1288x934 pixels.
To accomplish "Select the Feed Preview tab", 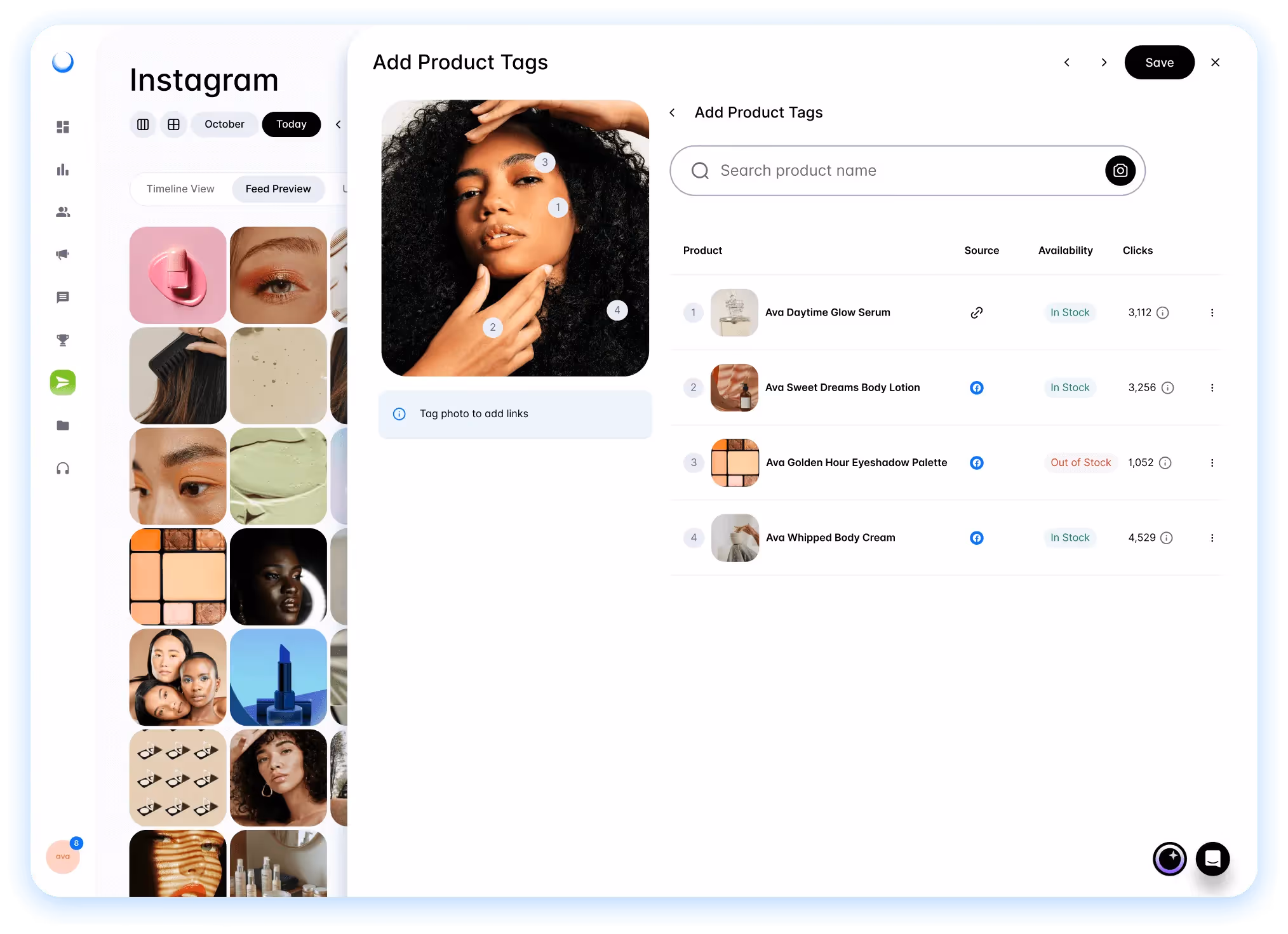I will (278, 189).
